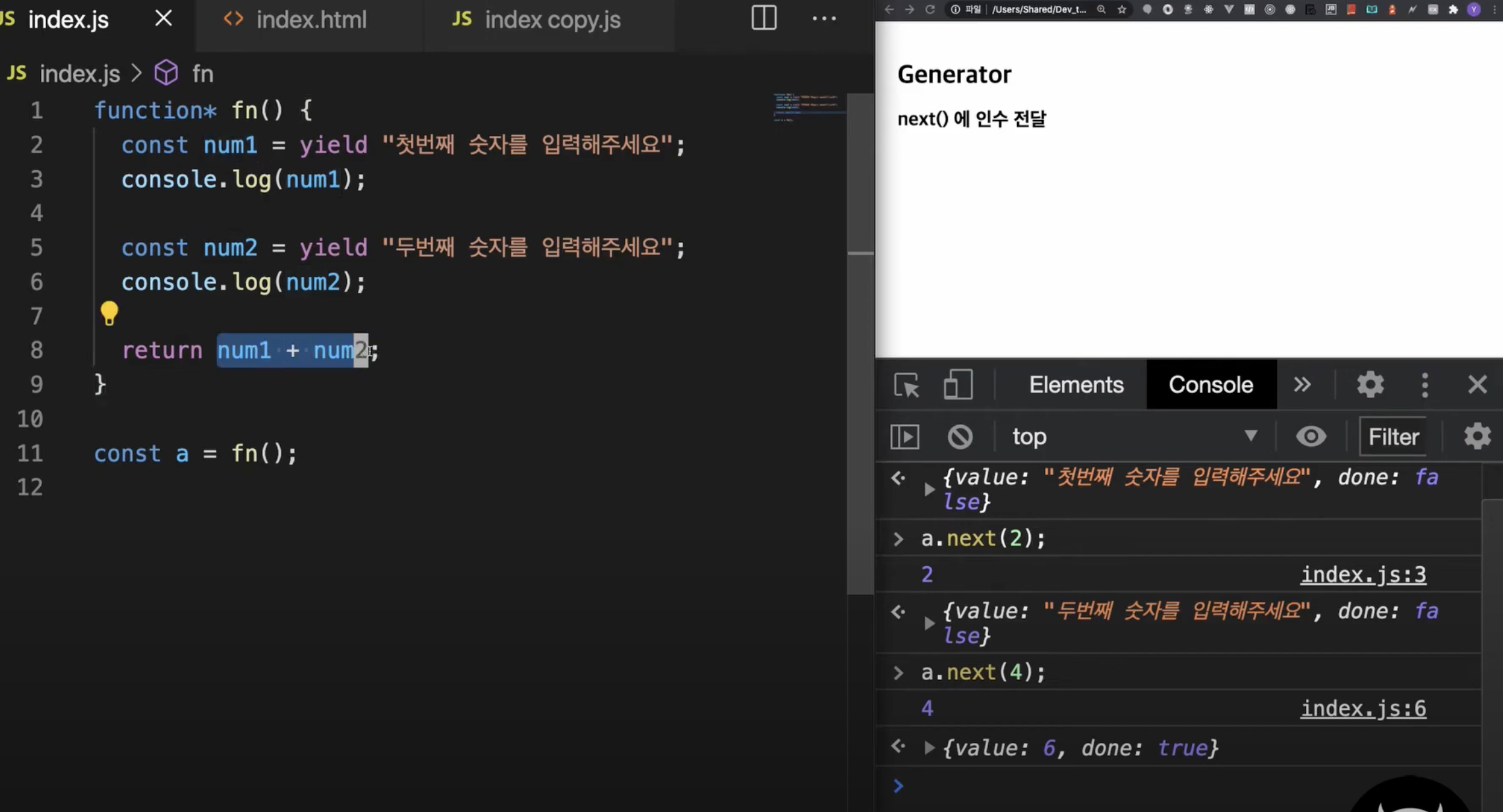Click the DevTools kebab menu icon

coord(1425,385)
